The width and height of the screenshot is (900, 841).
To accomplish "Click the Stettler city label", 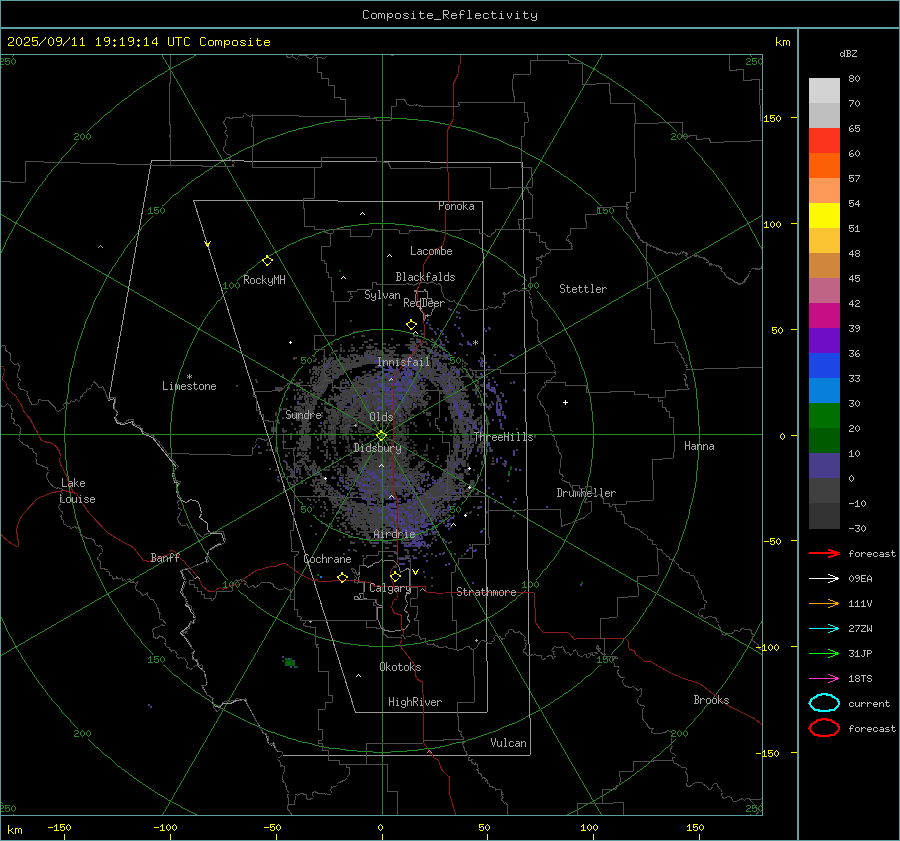I will click(583, 289).
